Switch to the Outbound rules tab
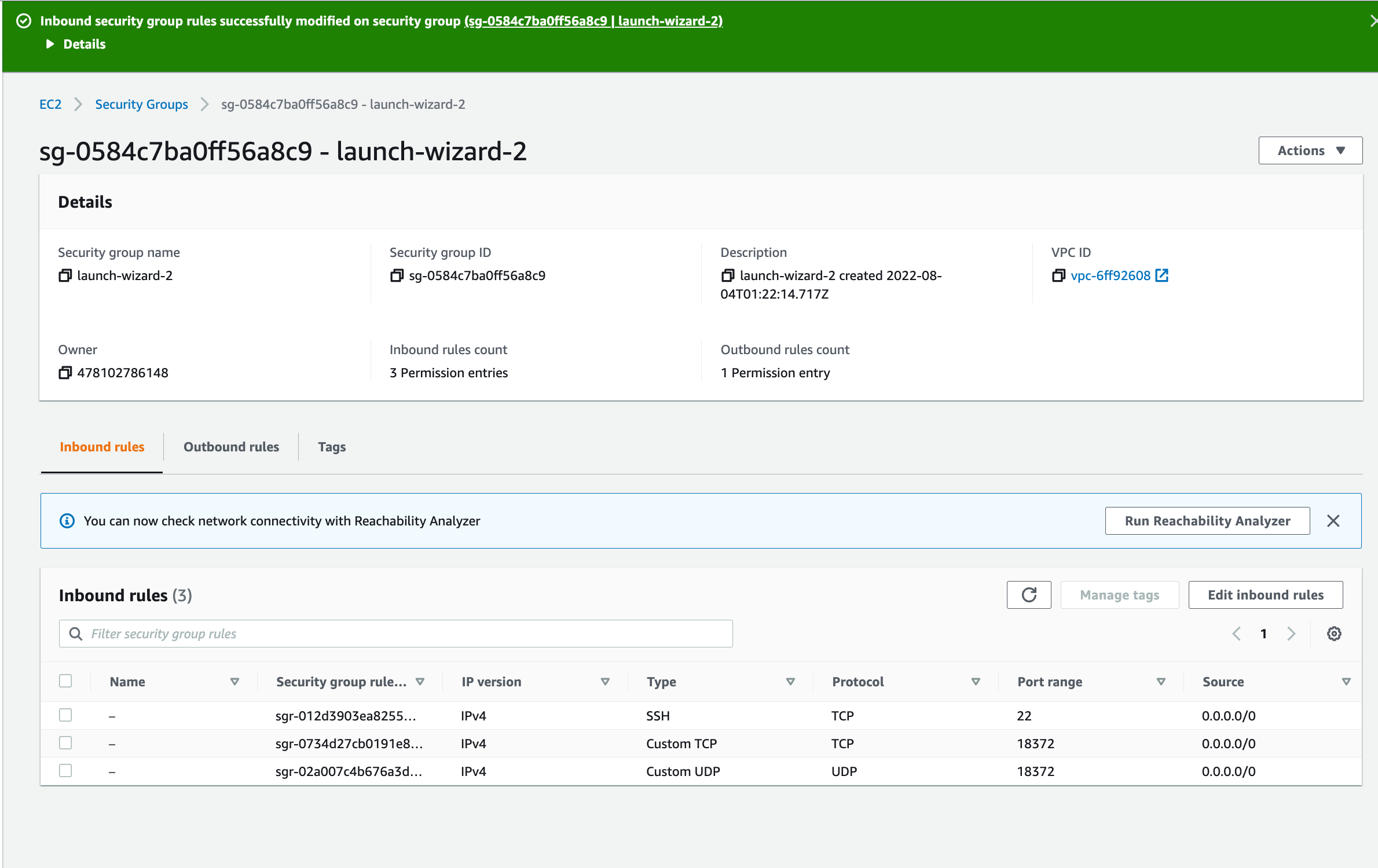The height and width of the screenshot is (868, 1378). click(x=231, y=447)
